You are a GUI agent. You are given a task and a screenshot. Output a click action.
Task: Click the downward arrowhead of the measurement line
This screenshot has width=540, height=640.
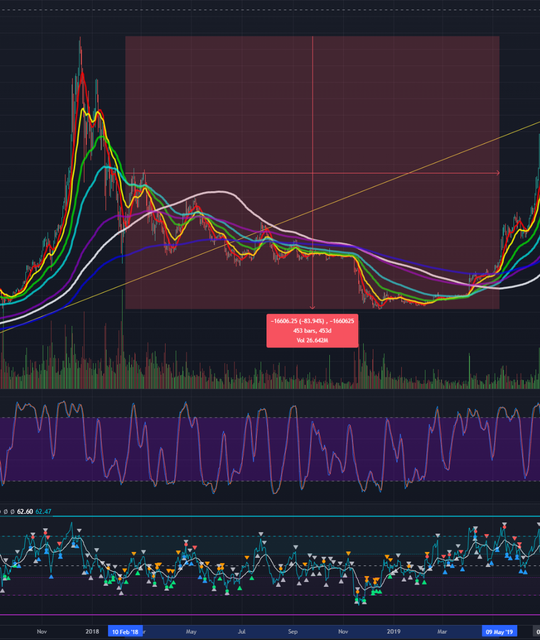pos(312,307)
